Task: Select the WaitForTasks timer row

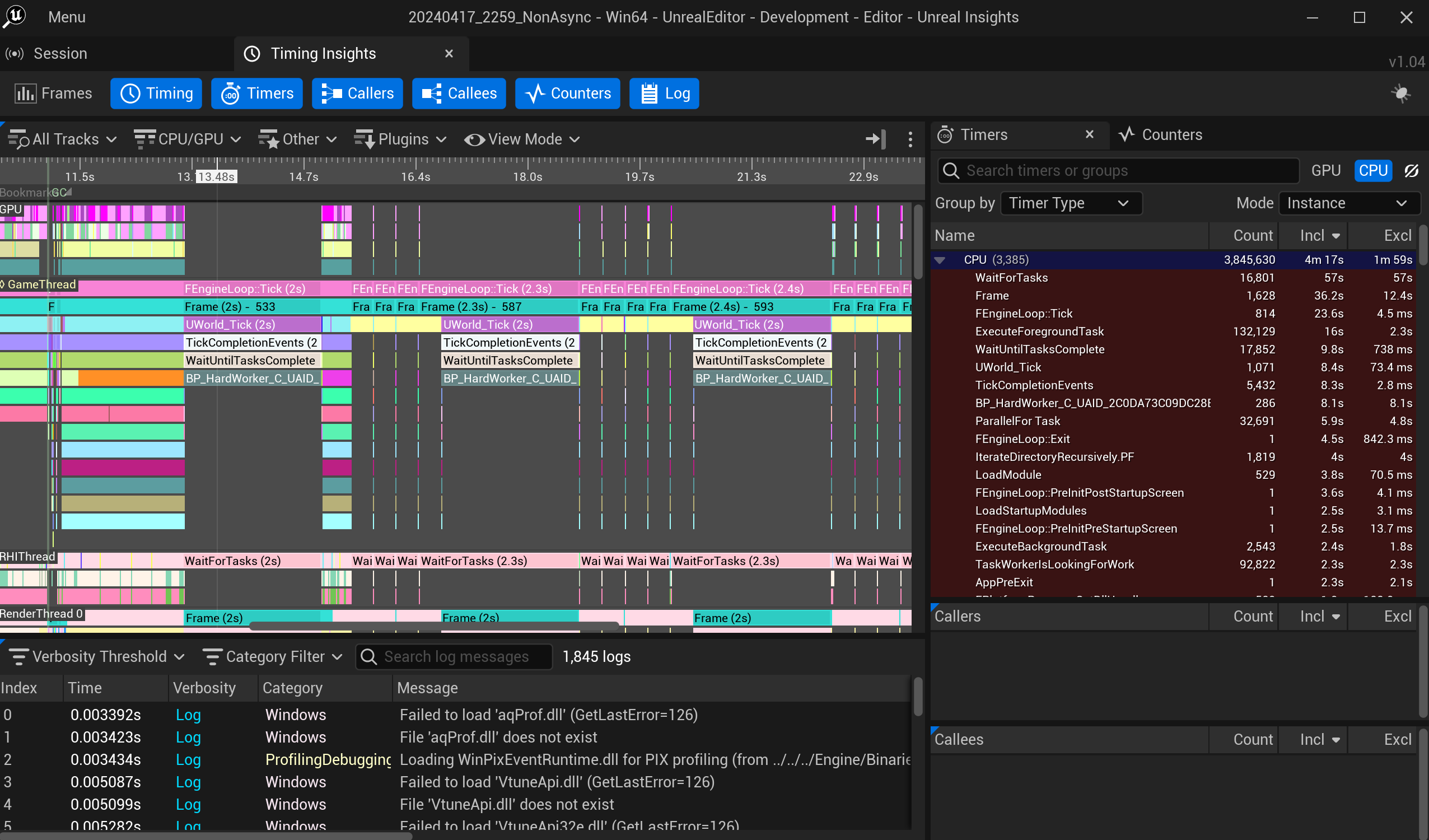Action: [x=1174, y=277]
